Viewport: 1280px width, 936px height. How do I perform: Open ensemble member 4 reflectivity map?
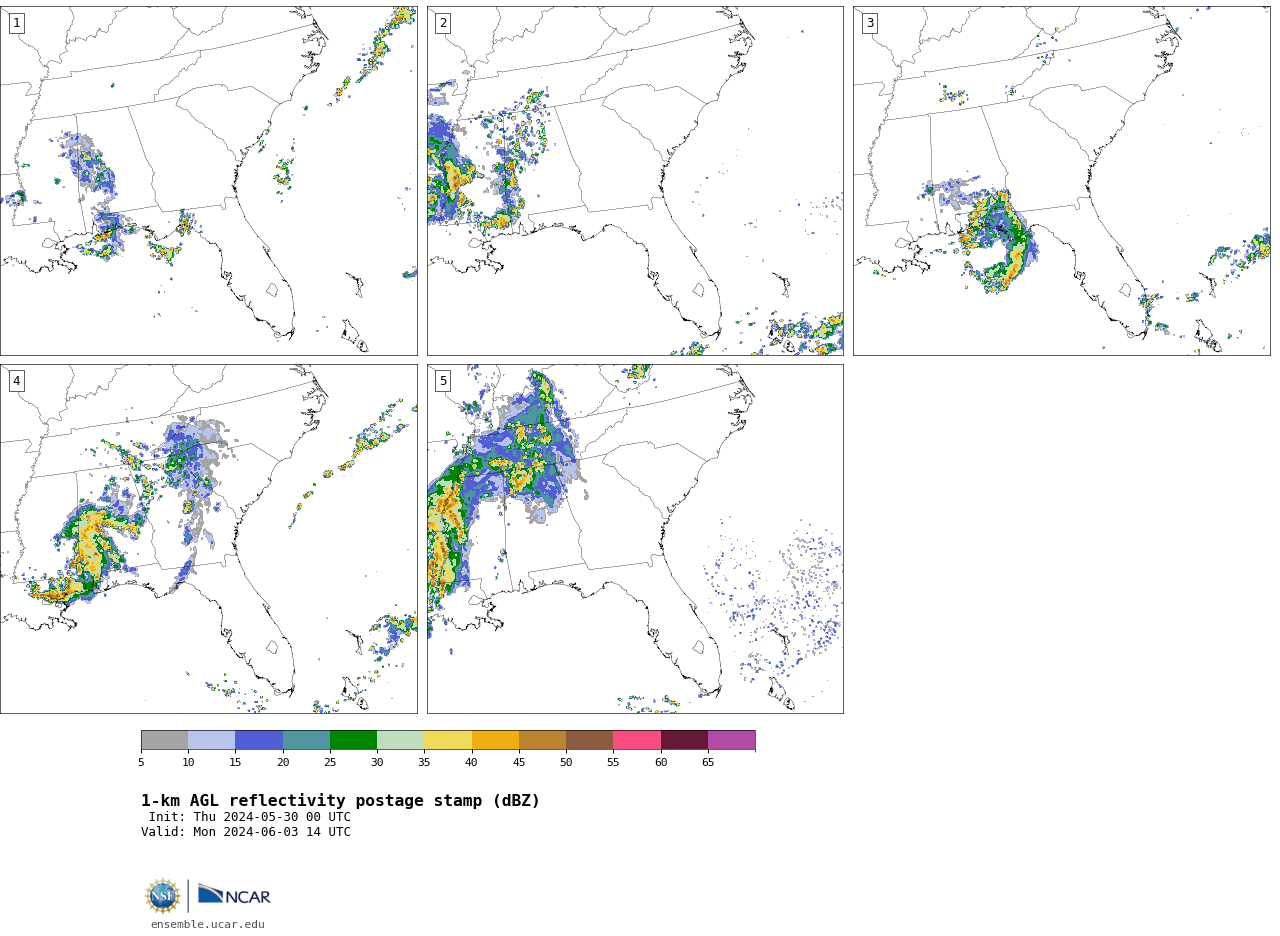[208, 539]
